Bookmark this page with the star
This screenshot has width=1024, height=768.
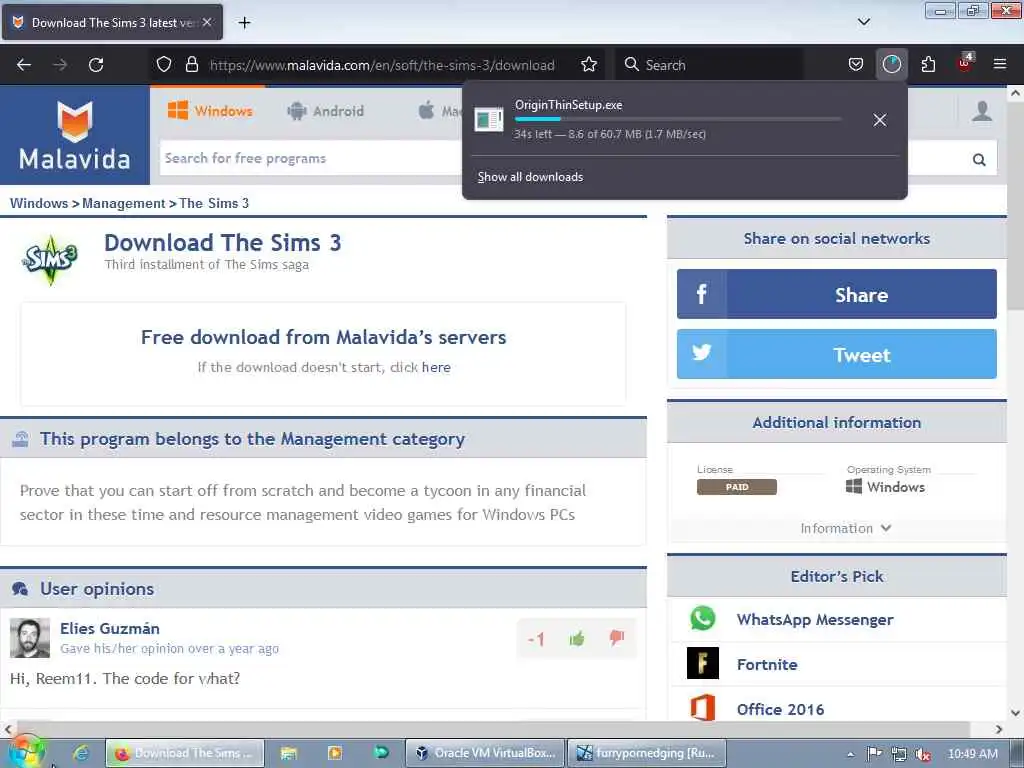(x=589, y=65)
